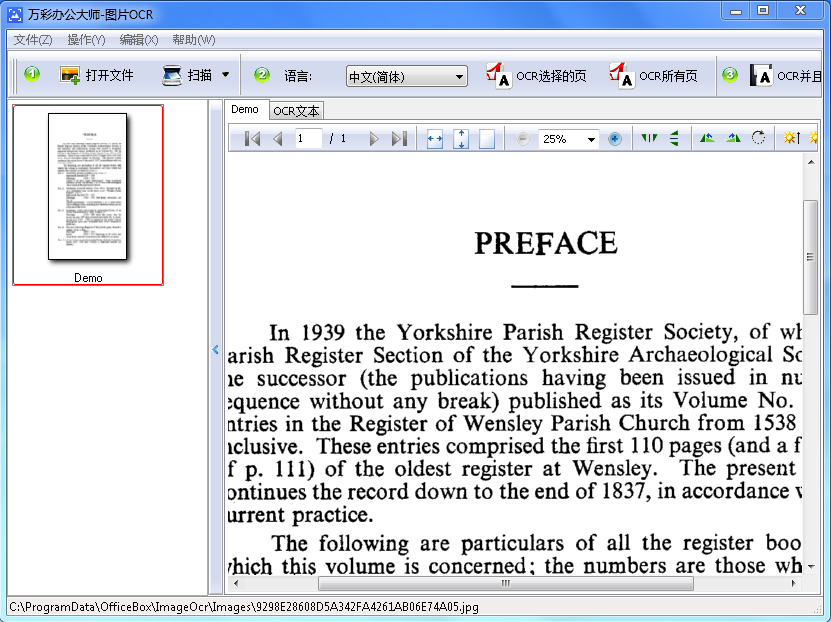The width and height of the screenshot is (831, 622).
Task: Click the rotate image circular arrow
Action: tap(759, 139)
